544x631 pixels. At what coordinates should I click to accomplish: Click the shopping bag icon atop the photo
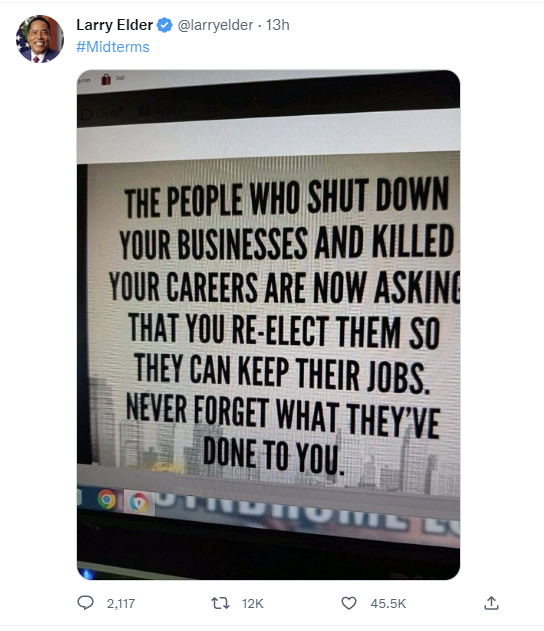click(x=106, y=79)
